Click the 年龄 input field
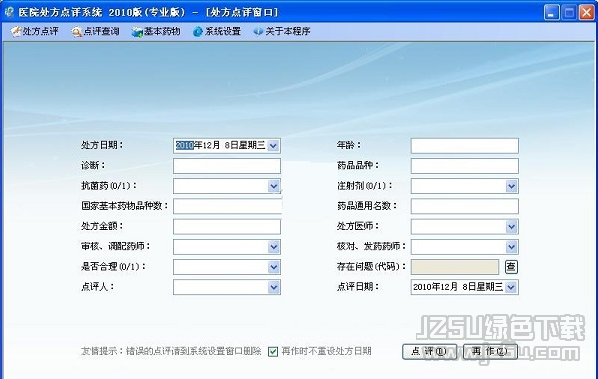This screenshot has height=379, width=598. point(465,146)
